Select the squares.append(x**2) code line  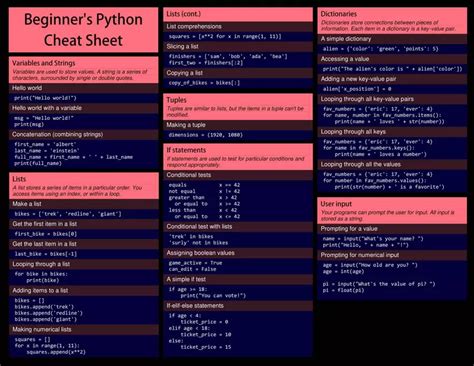click(x=56, y=352)
